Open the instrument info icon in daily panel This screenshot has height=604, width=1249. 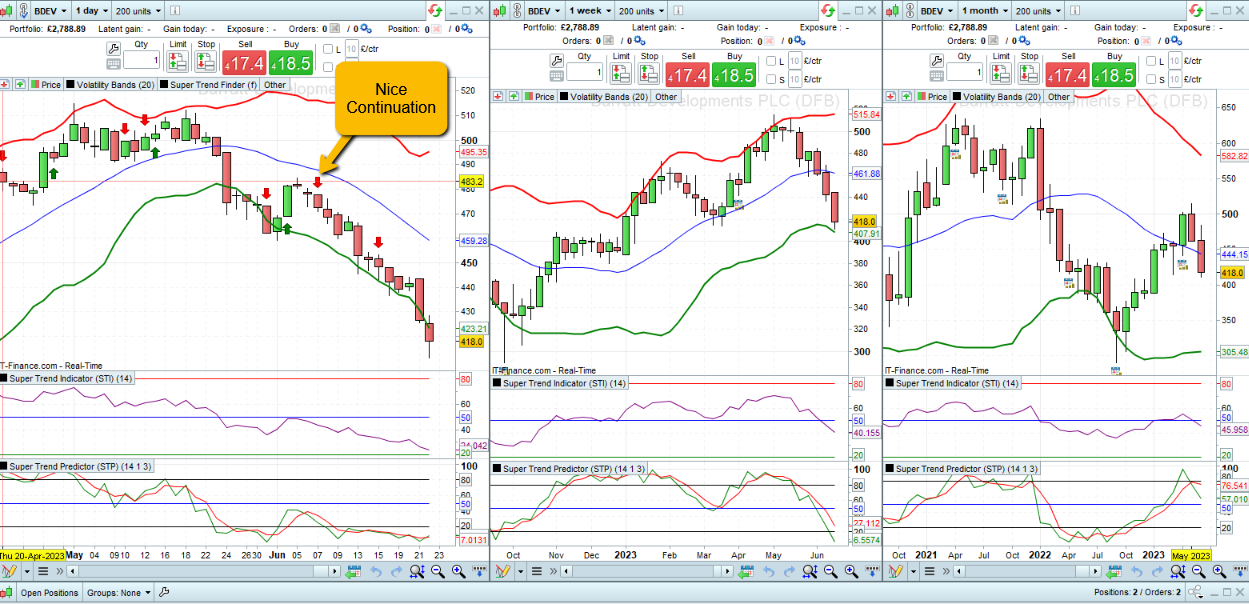(x=175, y=10)
